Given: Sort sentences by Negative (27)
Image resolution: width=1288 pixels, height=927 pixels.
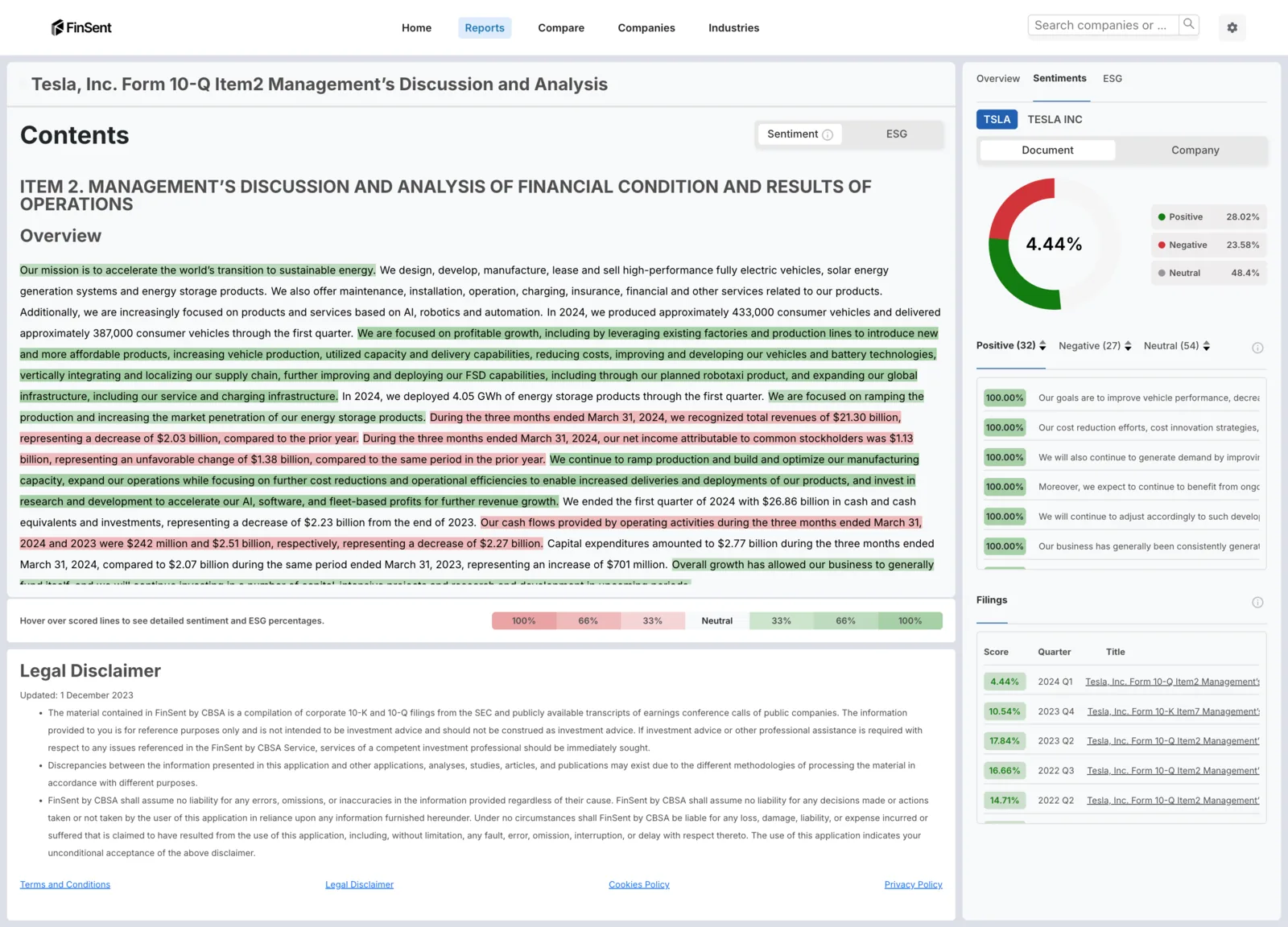Looking at the screenshot, I should [1095, 346].
